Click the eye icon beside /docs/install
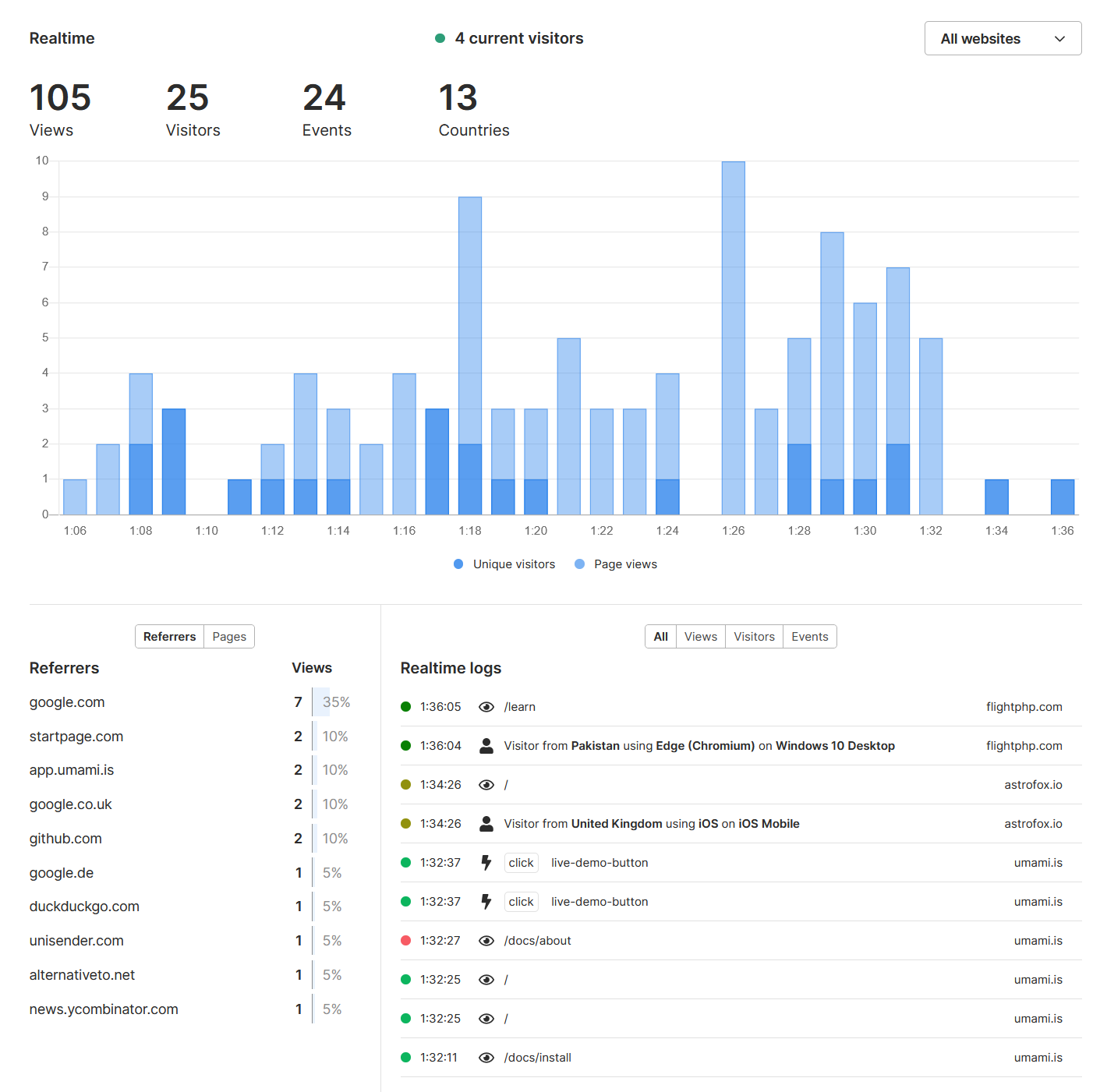 tap(486, 1058)
